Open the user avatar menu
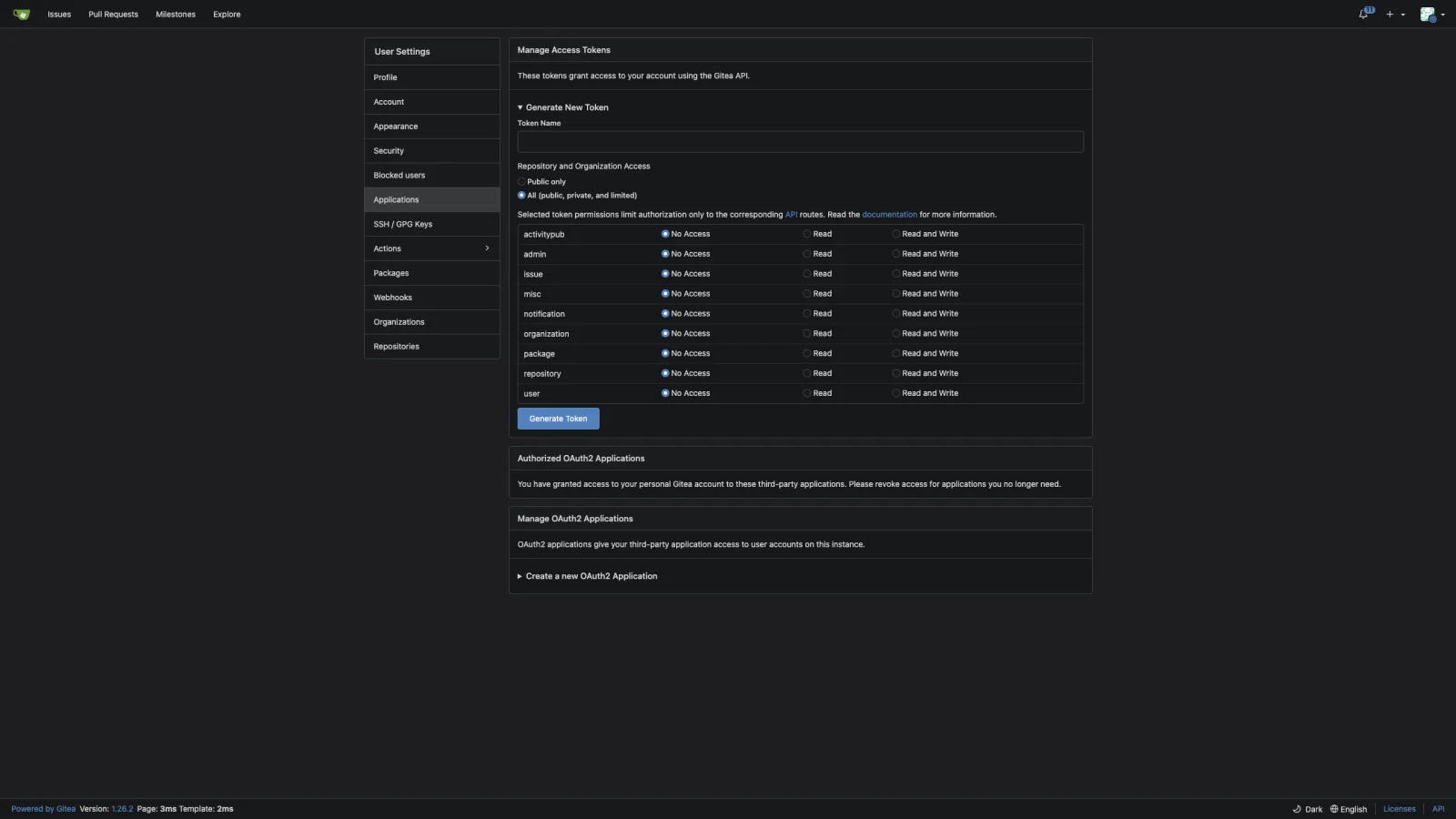 1431,15
